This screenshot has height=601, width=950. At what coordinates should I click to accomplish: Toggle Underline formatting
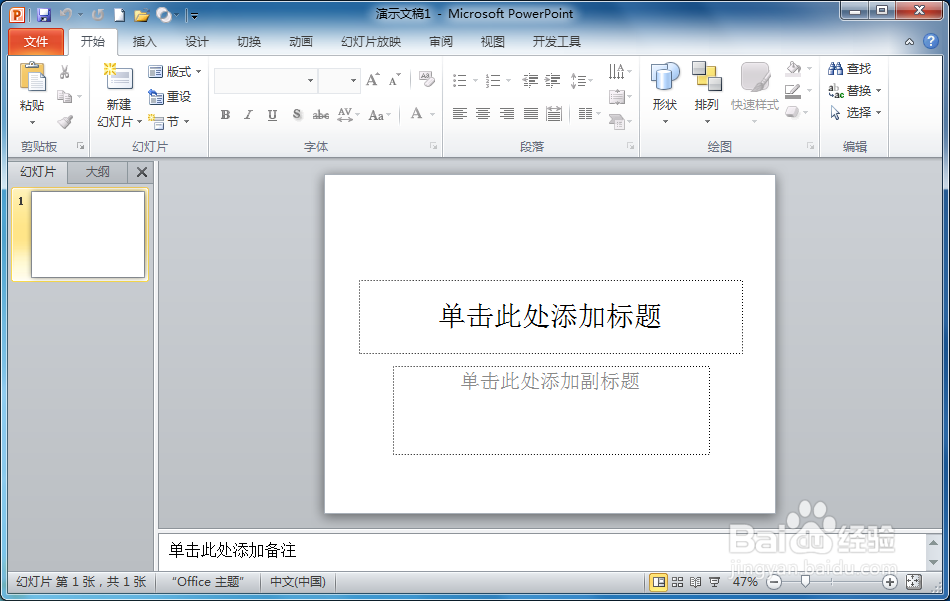point(273,115)
